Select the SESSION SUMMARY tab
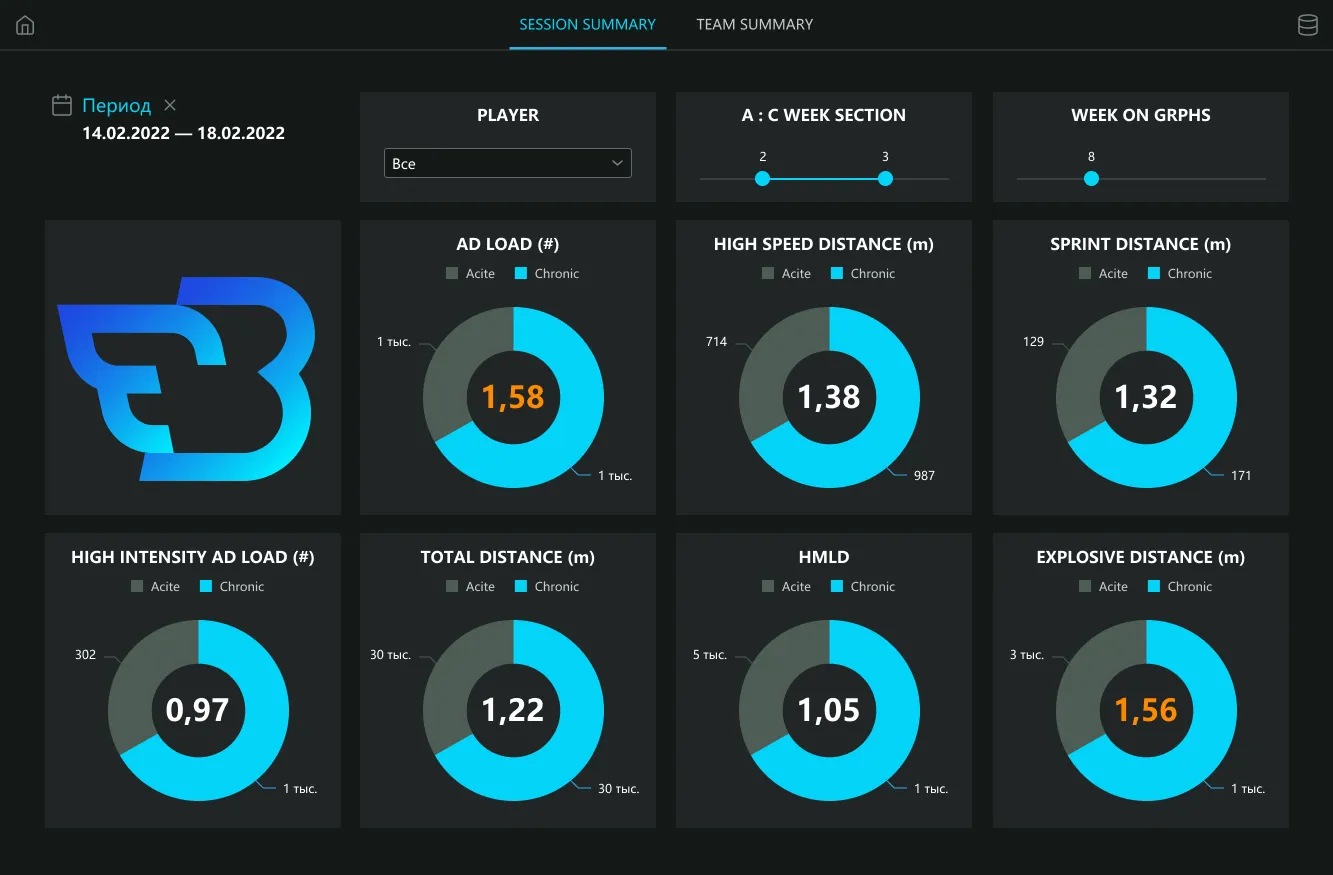 (x=587, y=25)
